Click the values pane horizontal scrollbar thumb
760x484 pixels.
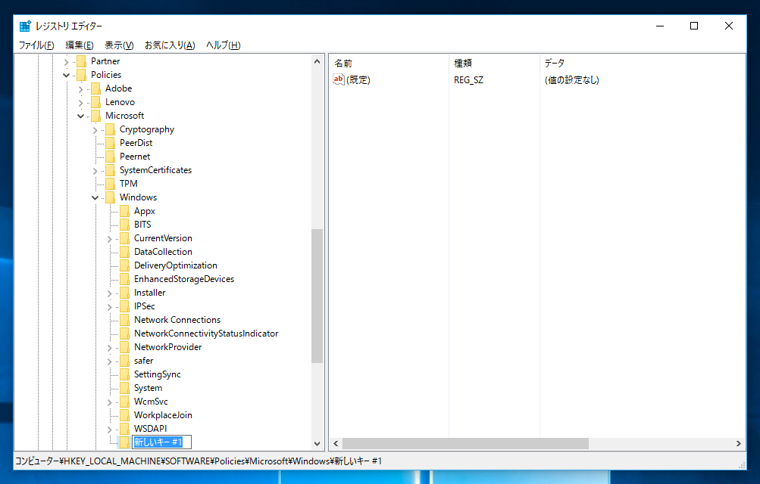(x=466, y=443)
